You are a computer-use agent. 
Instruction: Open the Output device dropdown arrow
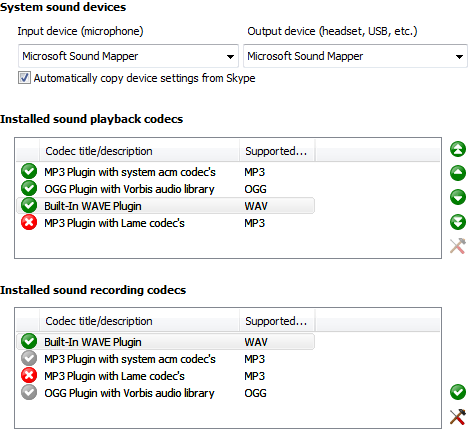tap(459, 56)
